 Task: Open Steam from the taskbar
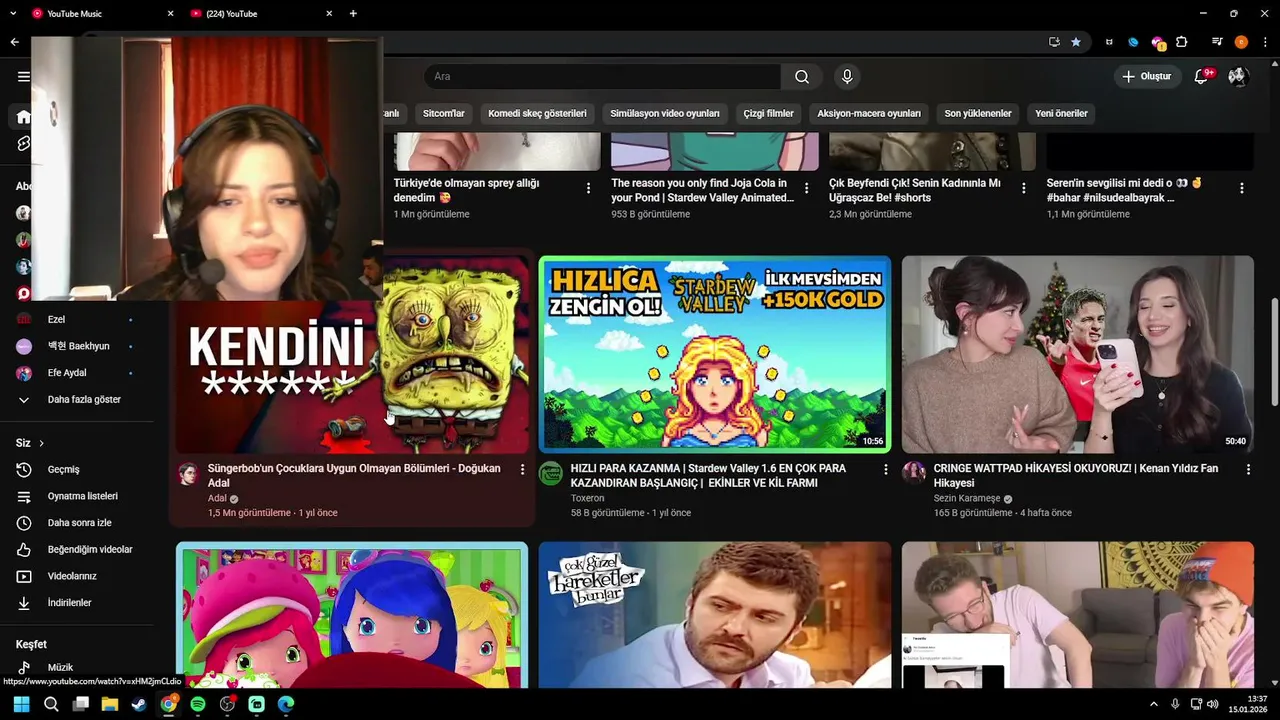[139, 704]
